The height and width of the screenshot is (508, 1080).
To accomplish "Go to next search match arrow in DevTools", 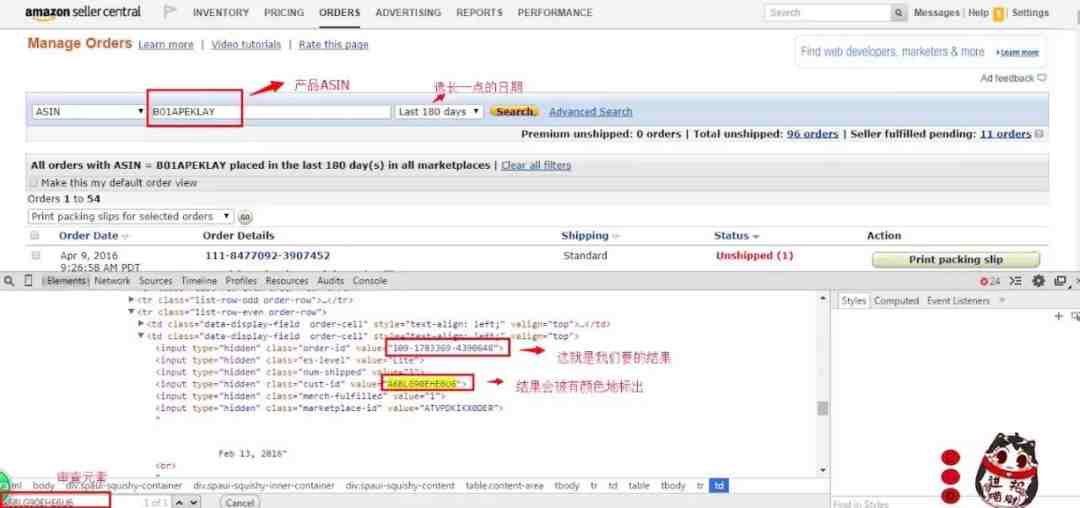I will (x=193, y=502).
